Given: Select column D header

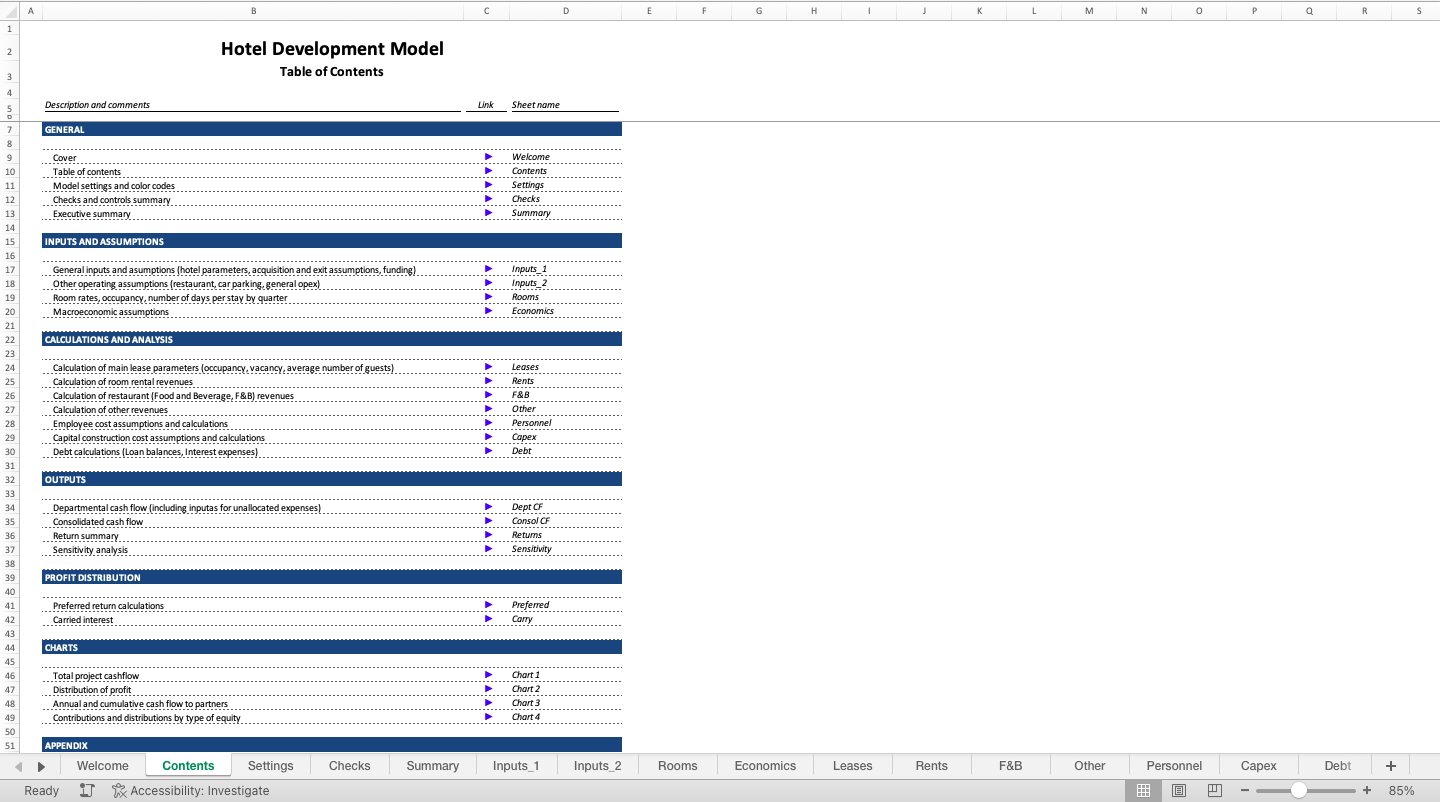Looking at the screenshot, I should point(566,11).
